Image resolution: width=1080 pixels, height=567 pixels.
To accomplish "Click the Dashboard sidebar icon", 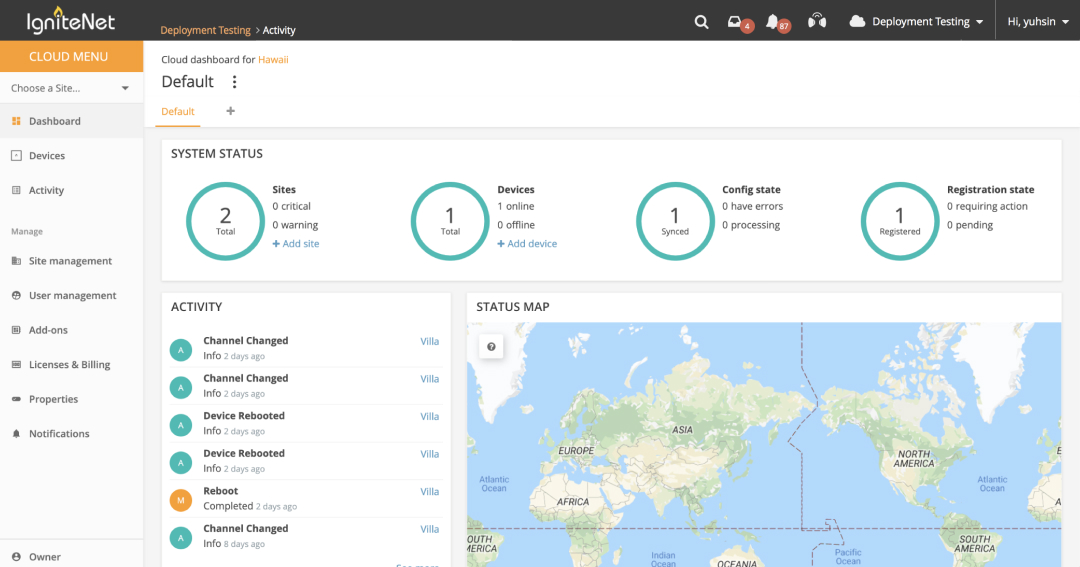I will point(17,121).
